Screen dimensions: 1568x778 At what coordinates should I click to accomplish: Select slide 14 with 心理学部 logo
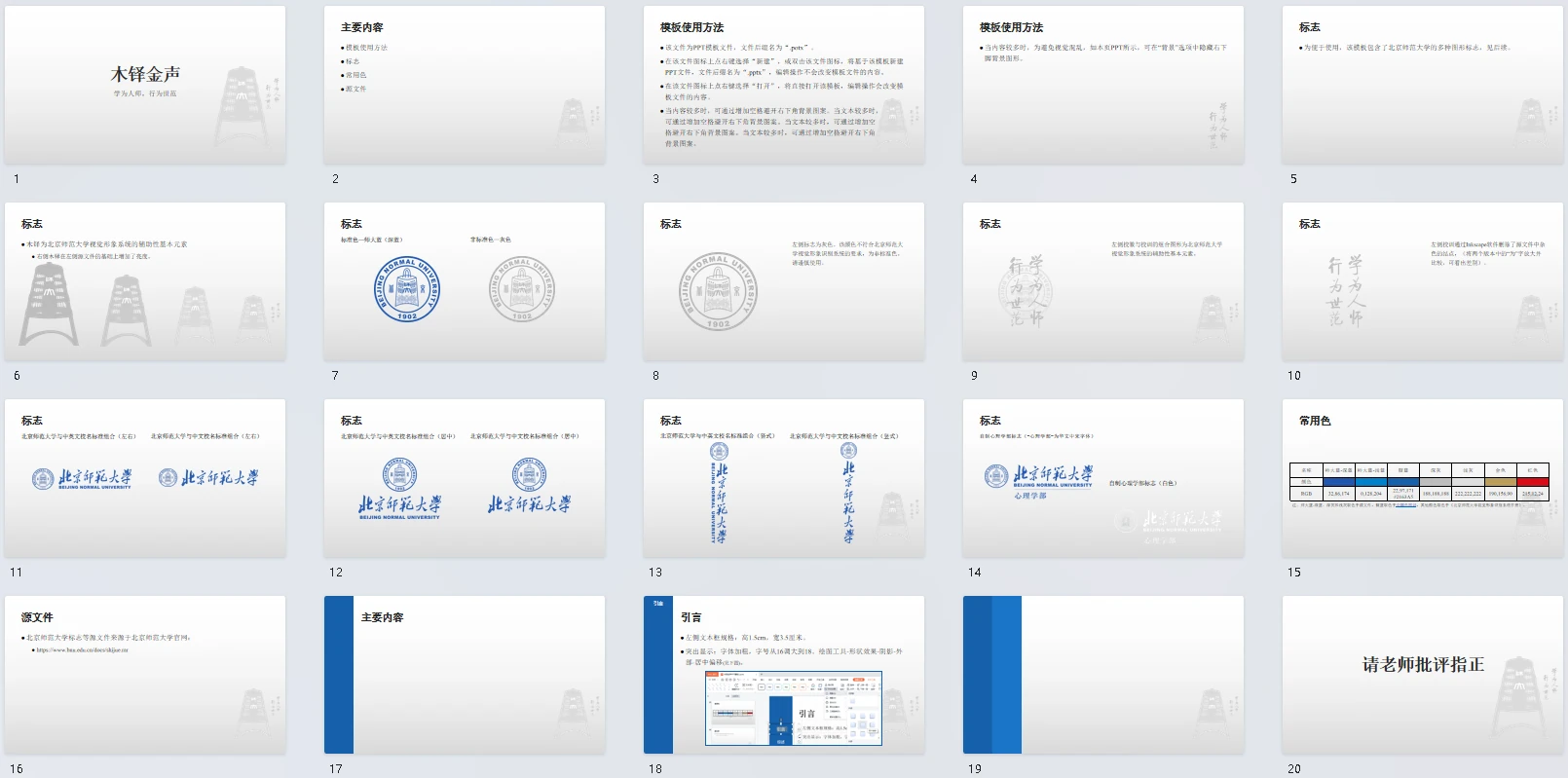tap(1103, 479)
